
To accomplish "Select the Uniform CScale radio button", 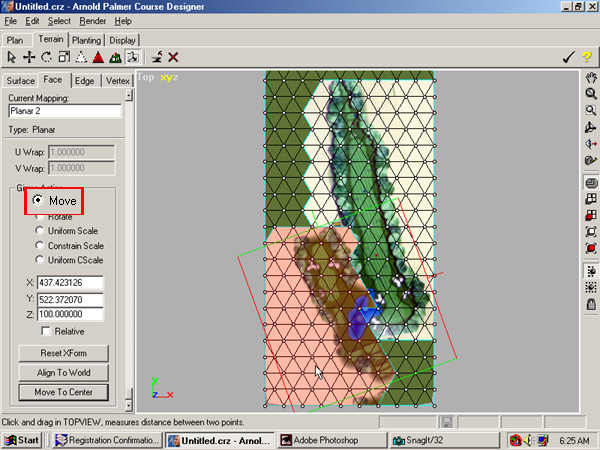I will click(39, 260).
